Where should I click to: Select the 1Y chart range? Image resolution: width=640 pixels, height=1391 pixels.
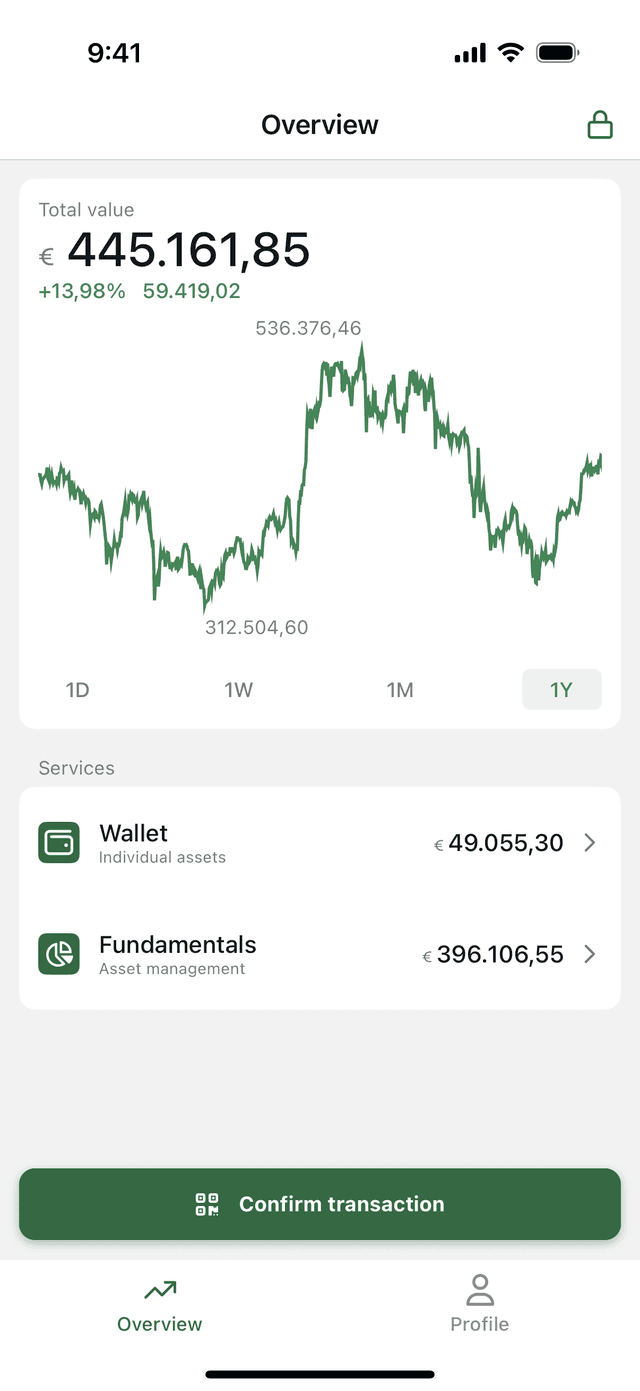pos(561,690)
